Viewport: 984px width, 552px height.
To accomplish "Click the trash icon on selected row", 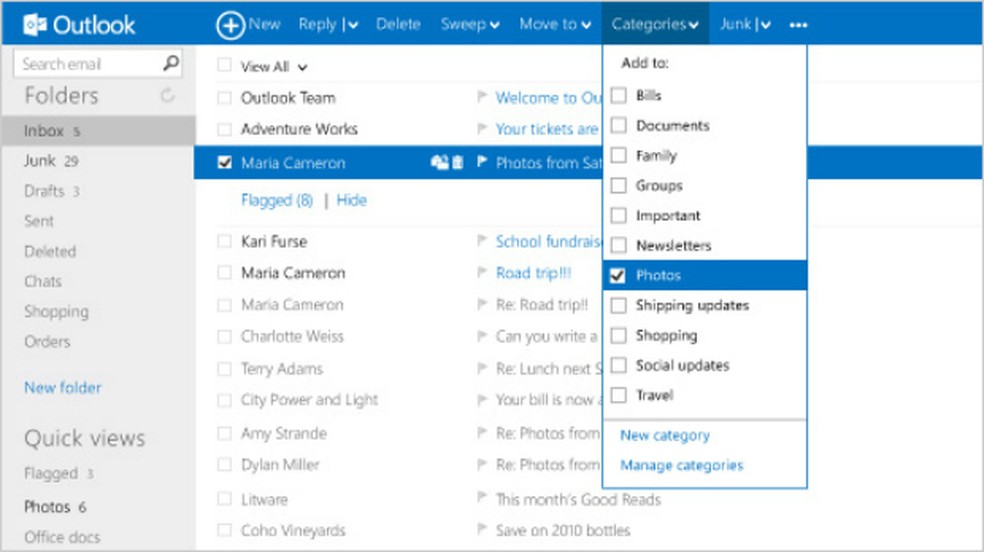I will [457, 162].
